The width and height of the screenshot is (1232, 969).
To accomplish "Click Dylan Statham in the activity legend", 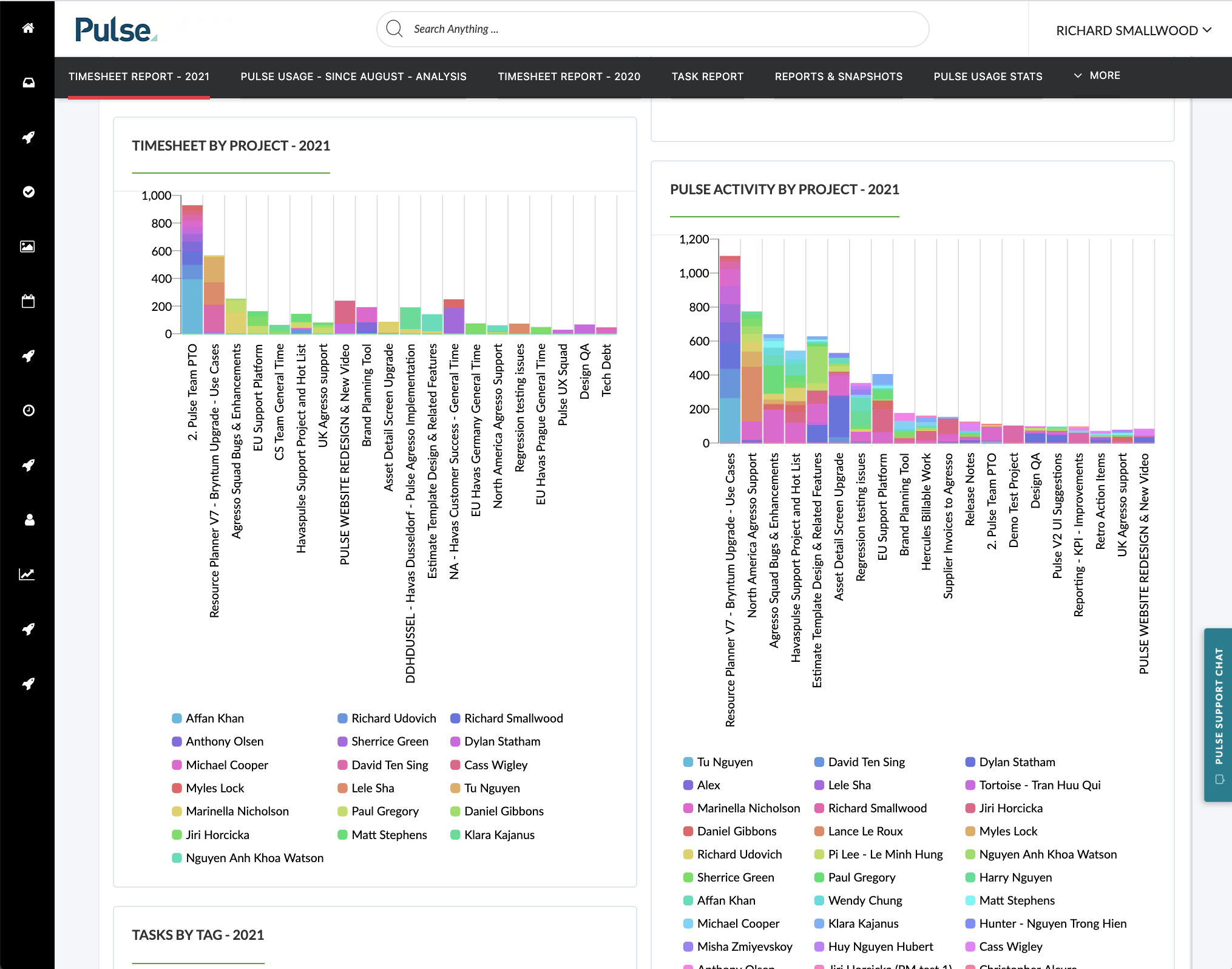I will point(1010,762).
